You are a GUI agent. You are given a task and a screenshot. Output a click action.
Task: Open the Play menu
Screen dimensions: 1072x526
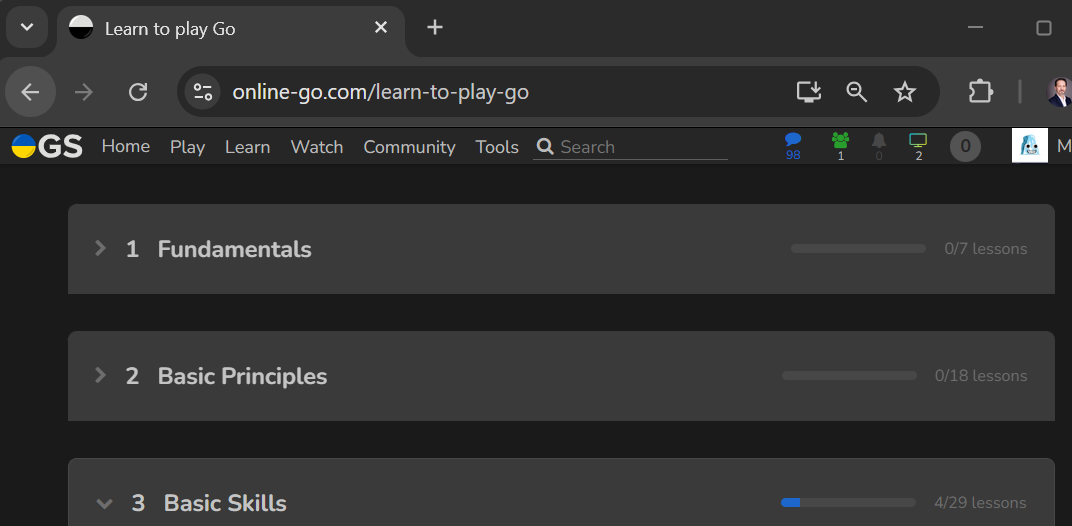187,147
